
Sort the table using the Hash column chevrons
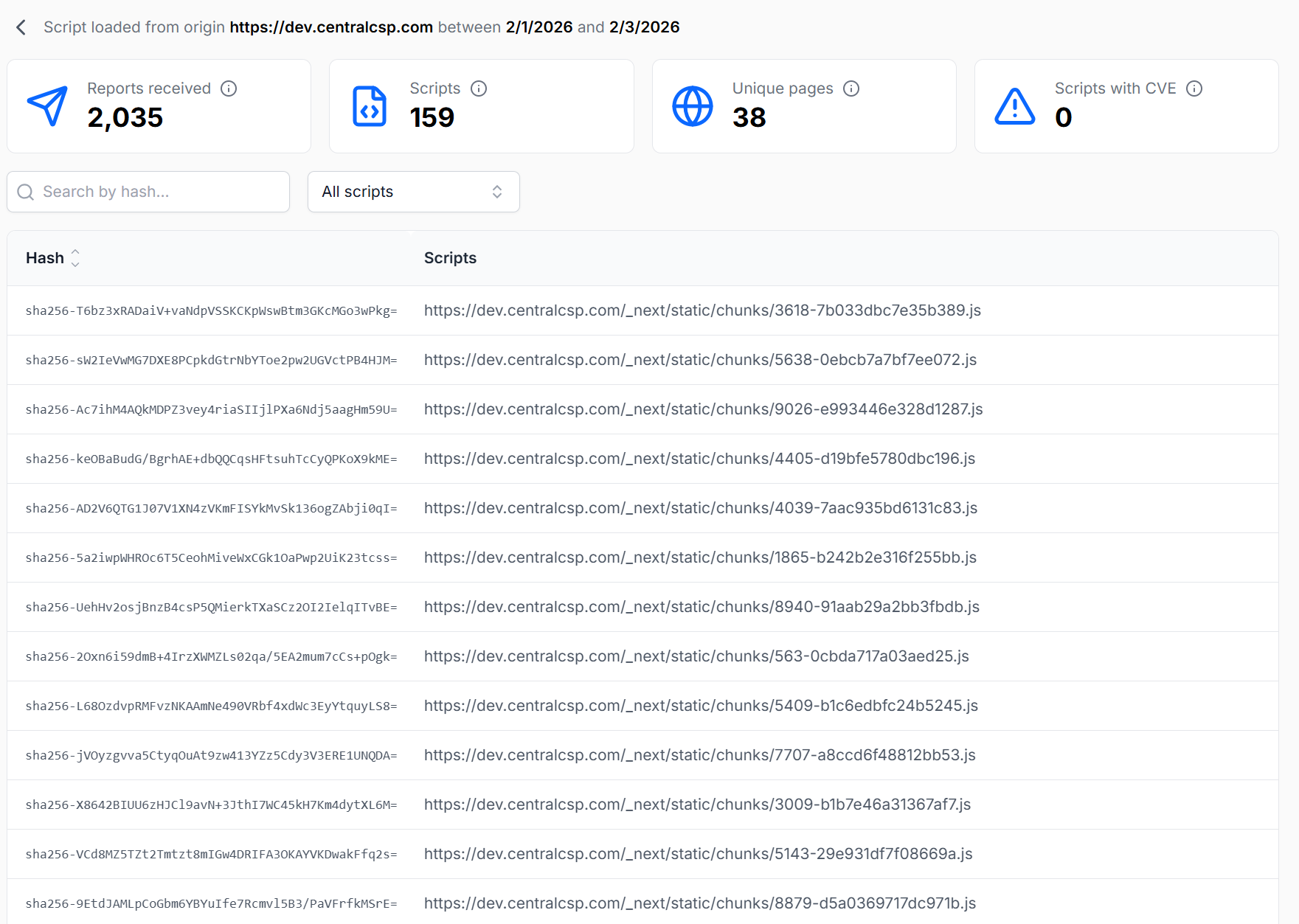(x=75, y=257)
